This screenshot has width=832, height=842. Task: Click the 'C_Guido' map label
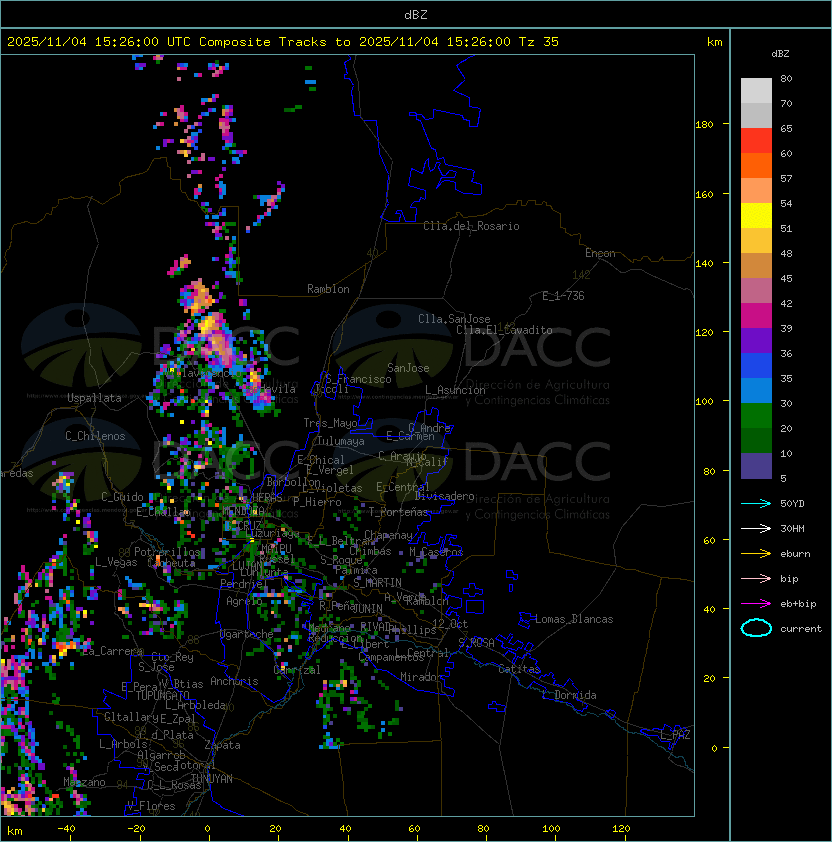click(x=122, y=497)
